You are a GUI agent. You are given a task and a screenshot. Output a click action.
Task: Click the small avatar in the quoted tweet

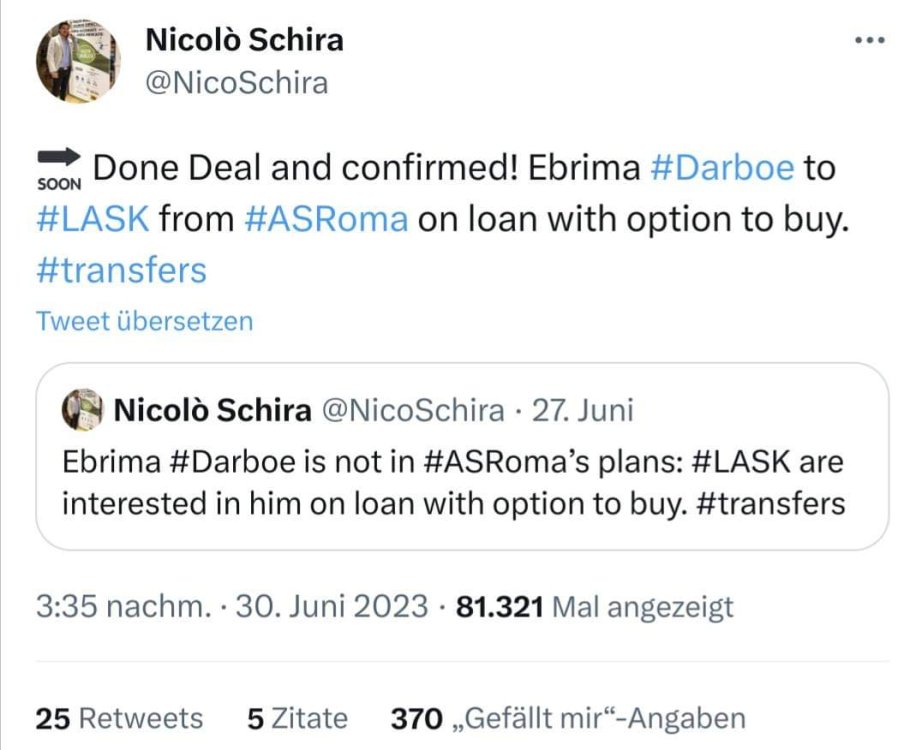tap(83, 409)
